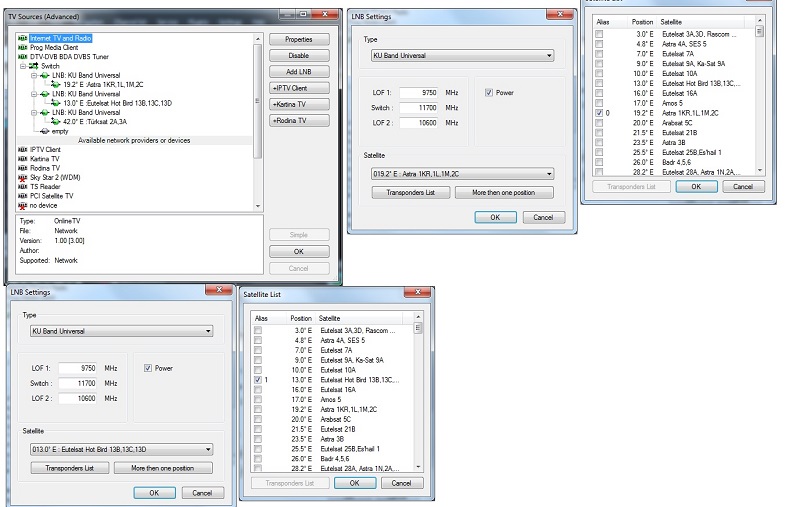Viewport: 800px width, 507px height.
Task: Toggle Power checkbox in the Astra LNB Settings
Action: pyautogui.click(x=487, y=93)
